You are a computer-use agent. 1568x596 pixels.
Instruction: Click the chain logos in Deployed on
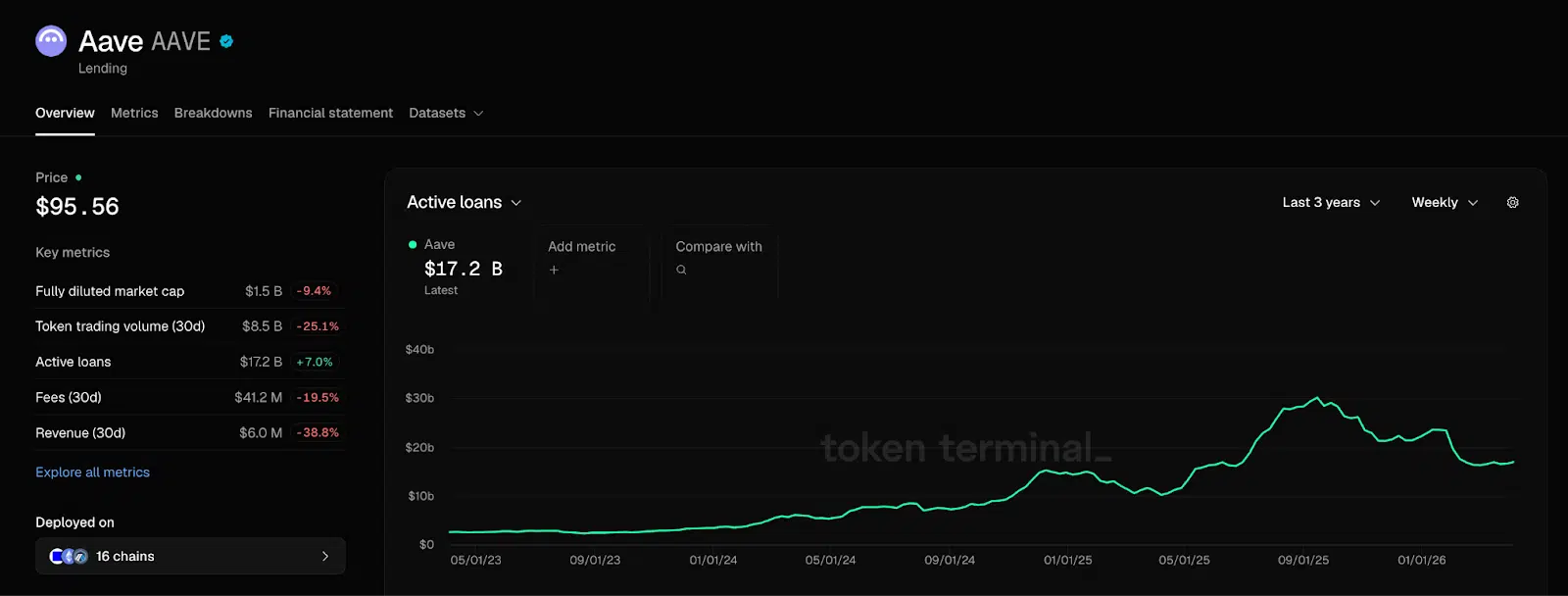click(69, 556)
